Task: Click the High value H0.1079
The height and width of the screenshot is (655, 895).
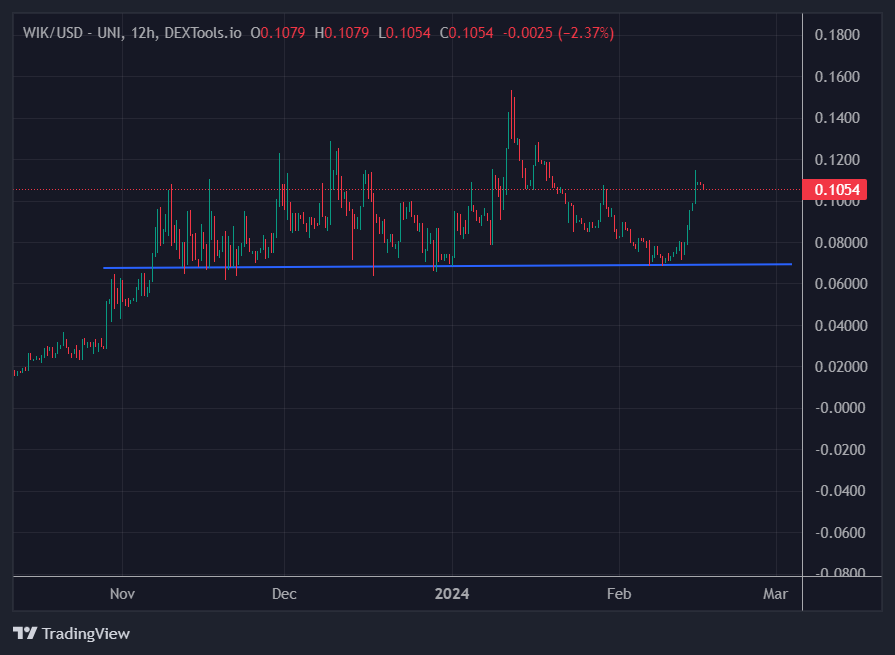Action: tap(342, 33)
